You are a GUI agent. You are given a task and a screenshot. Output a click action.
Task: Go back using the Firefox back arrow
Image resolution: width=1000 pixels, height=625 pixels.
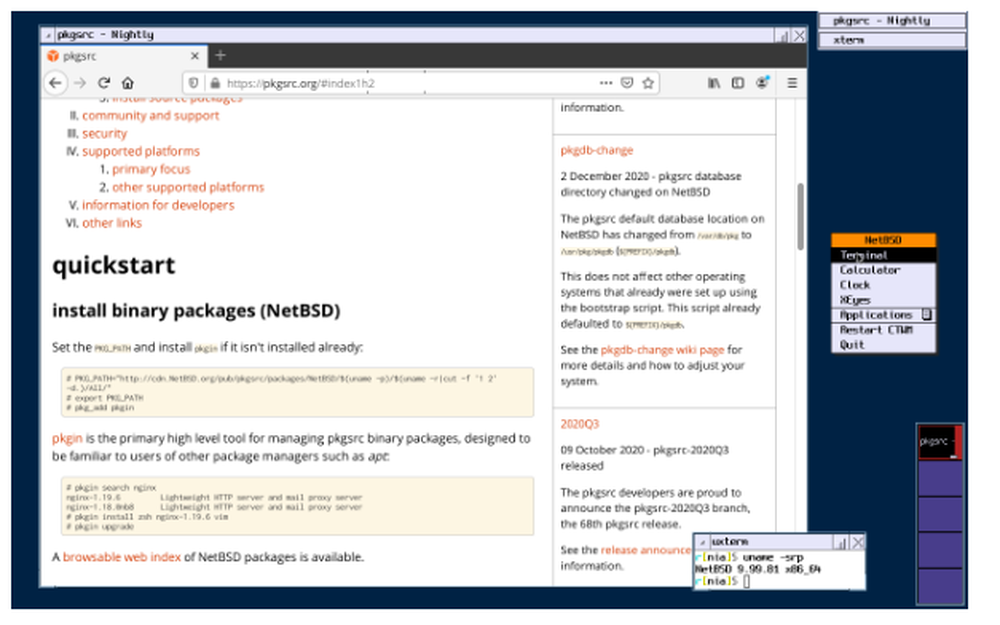[55, 83]
